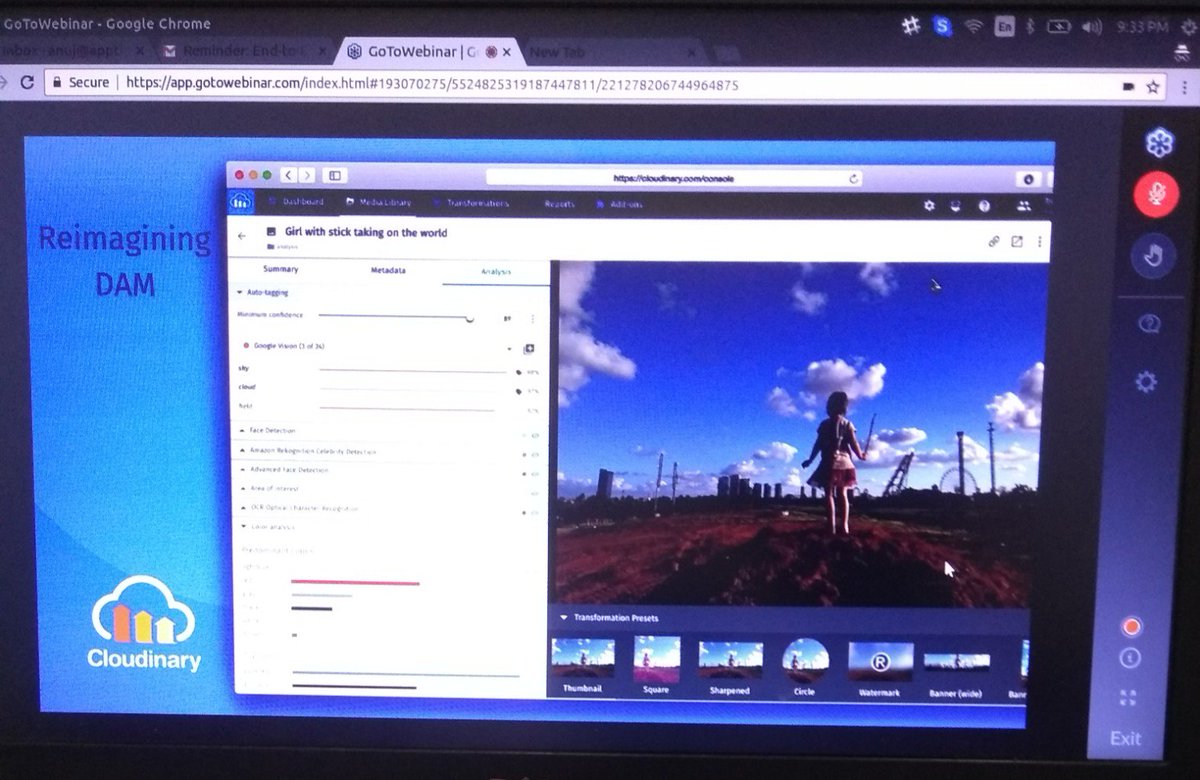Open the Cloudinary Dashboard menu item
Image resolution: width=1200 pixels, height=780 pixels.
[x=296, y=202]
